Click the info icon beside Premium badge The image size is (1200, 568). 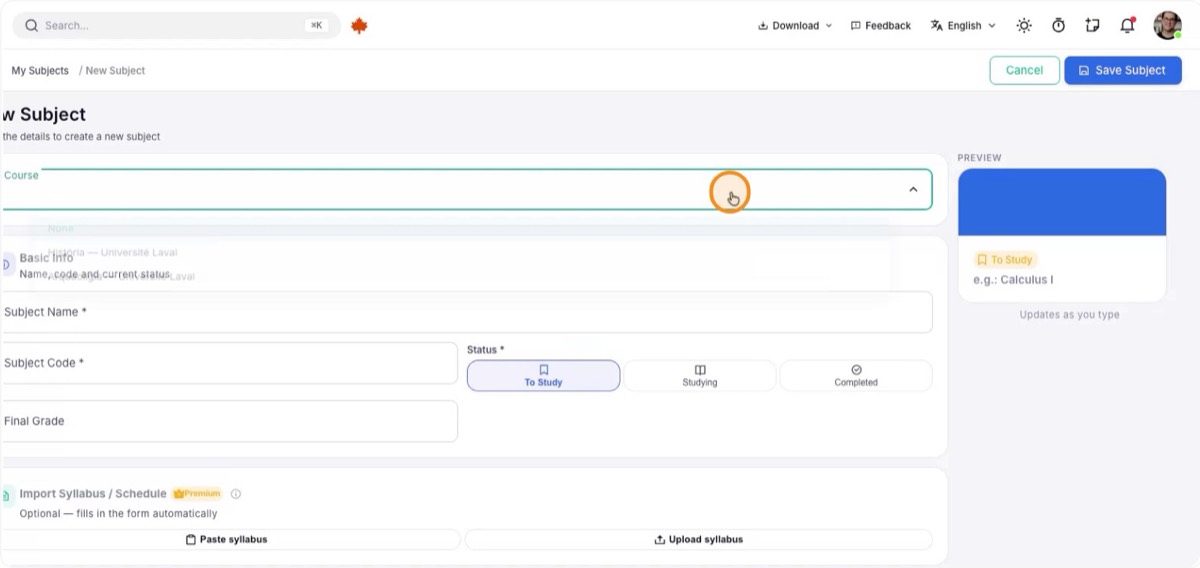236,494
